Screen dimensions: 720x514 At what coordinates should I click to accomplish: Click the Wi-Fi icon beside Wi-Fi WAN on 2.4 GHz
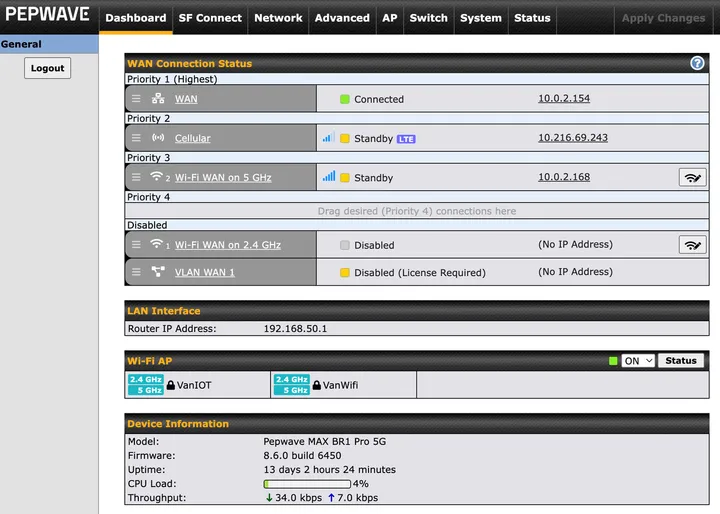157,243
